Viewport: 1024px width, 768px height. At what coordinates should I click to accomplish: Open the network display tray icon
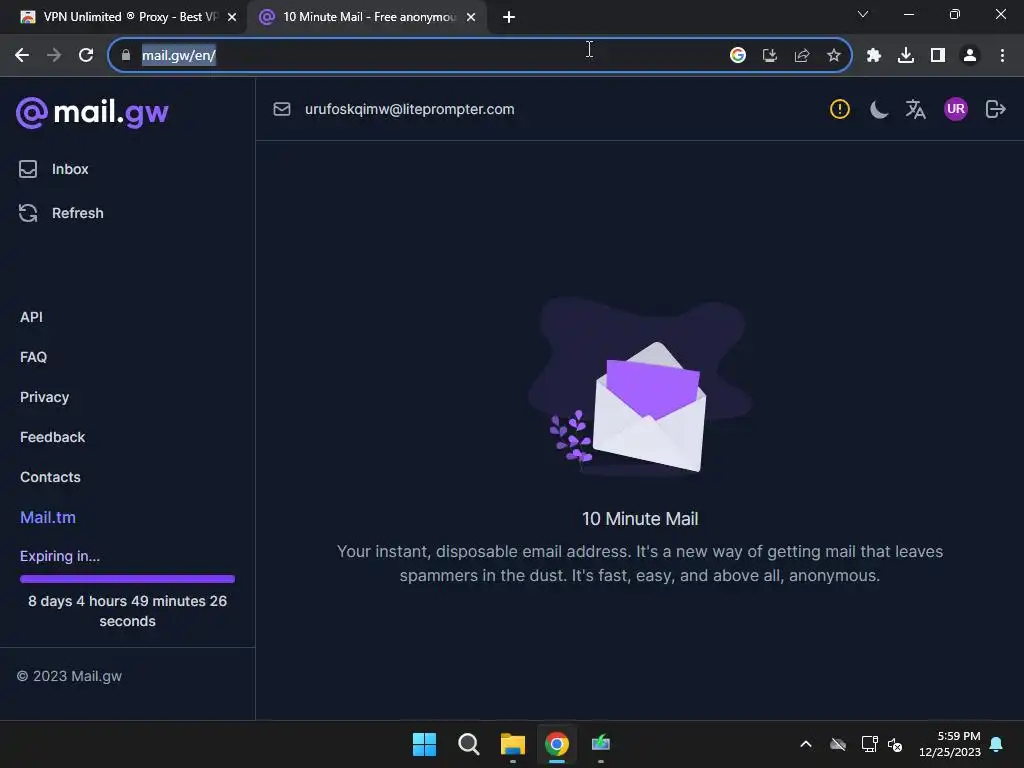(x=869, y=744)
